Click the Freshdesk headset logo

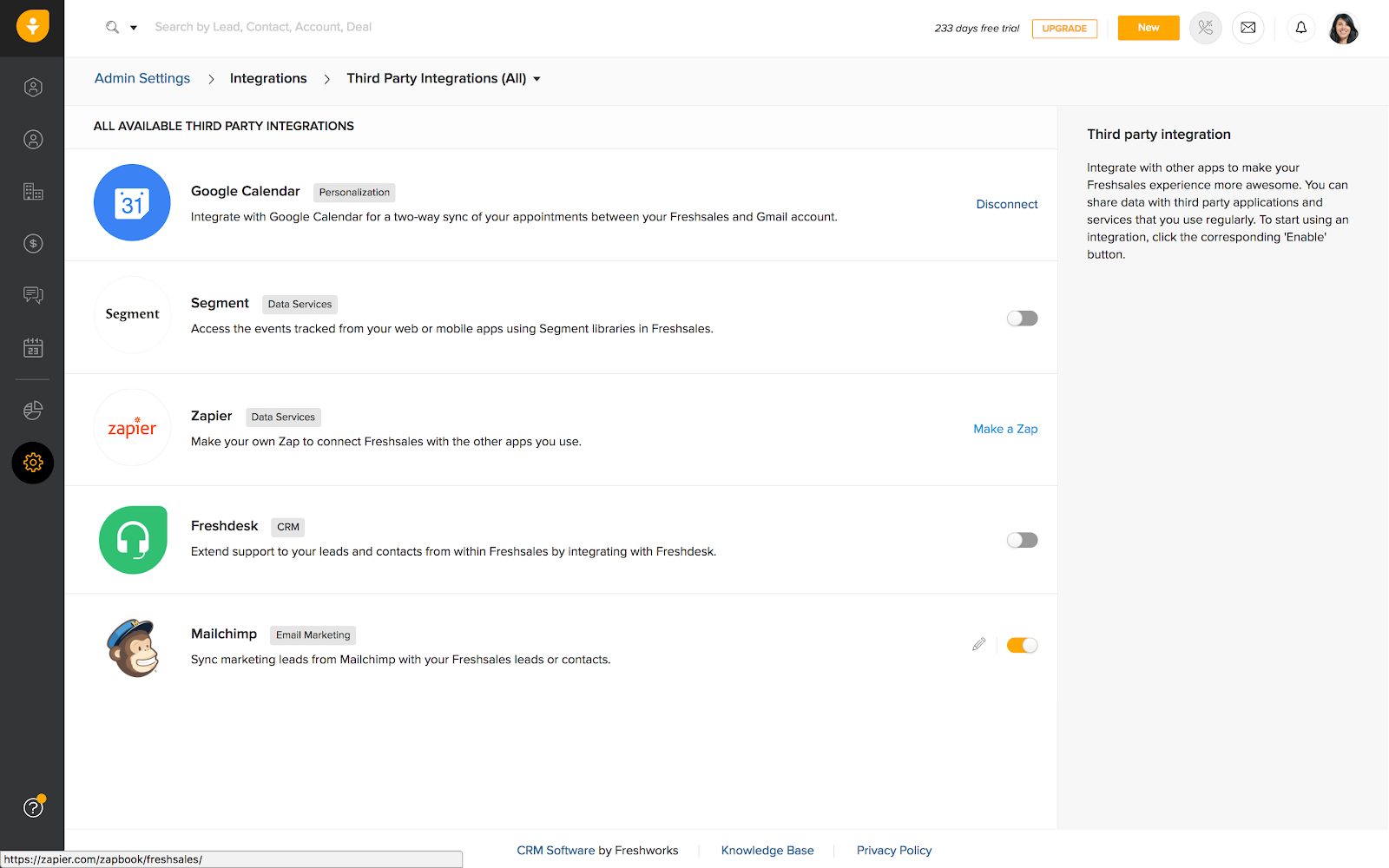tap(133, 540)
